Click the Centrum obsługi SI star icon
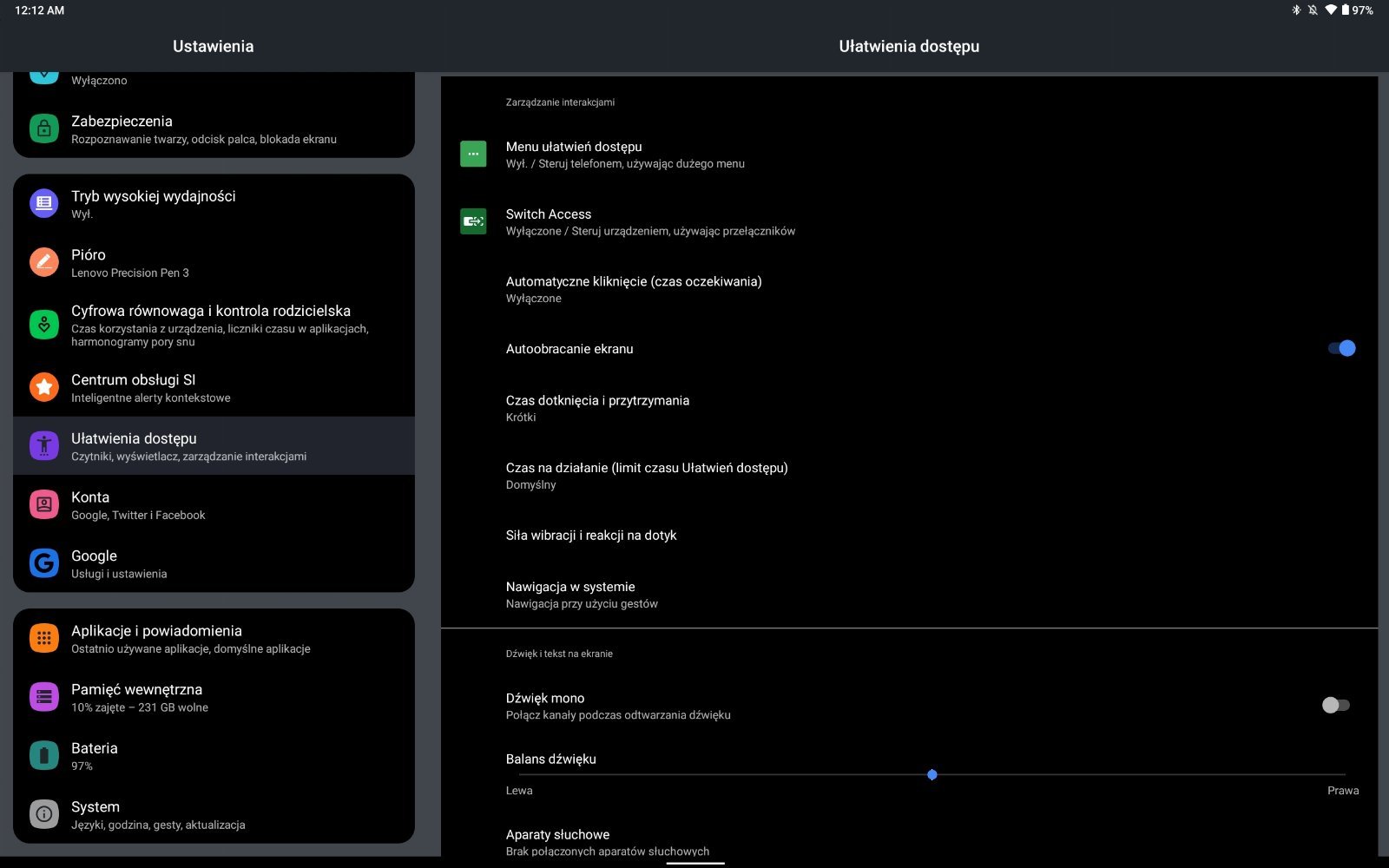This screenshot has width=1389, height=868. pos(43,387)
